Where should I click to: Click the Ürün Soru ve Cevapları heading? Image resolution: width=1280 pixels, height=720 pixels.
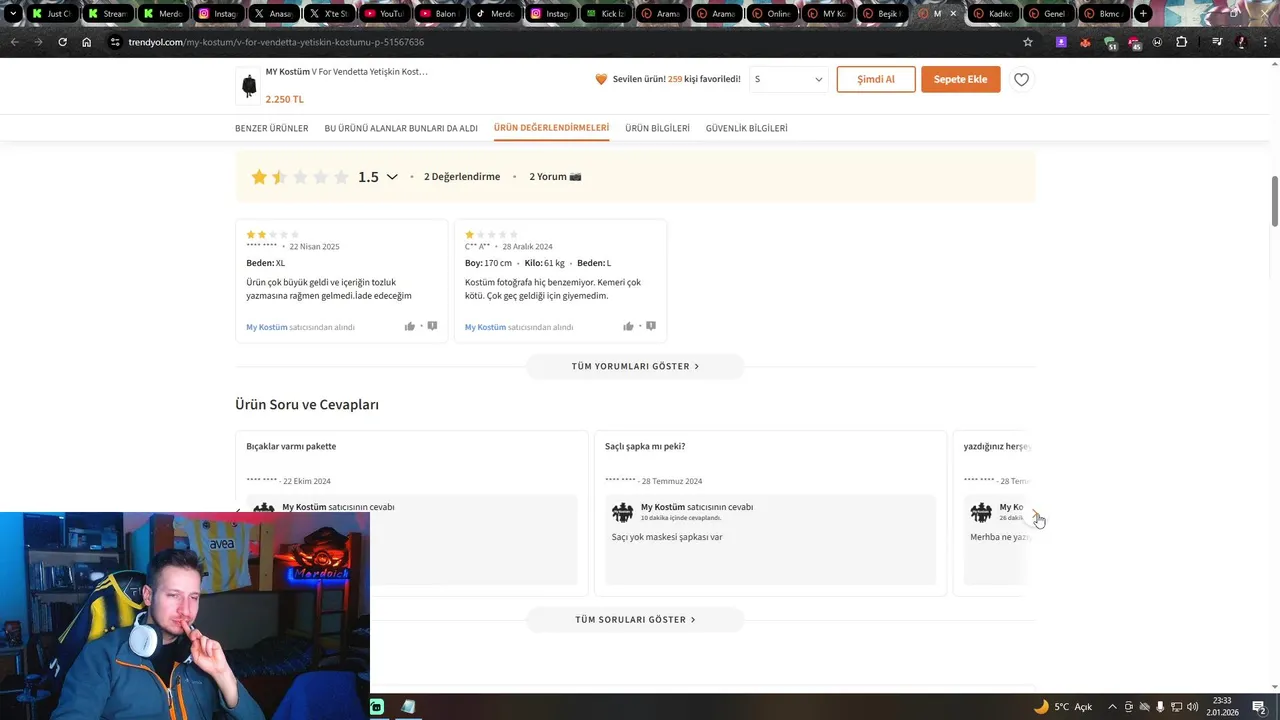pyautogui.click(x=307, y=405)
